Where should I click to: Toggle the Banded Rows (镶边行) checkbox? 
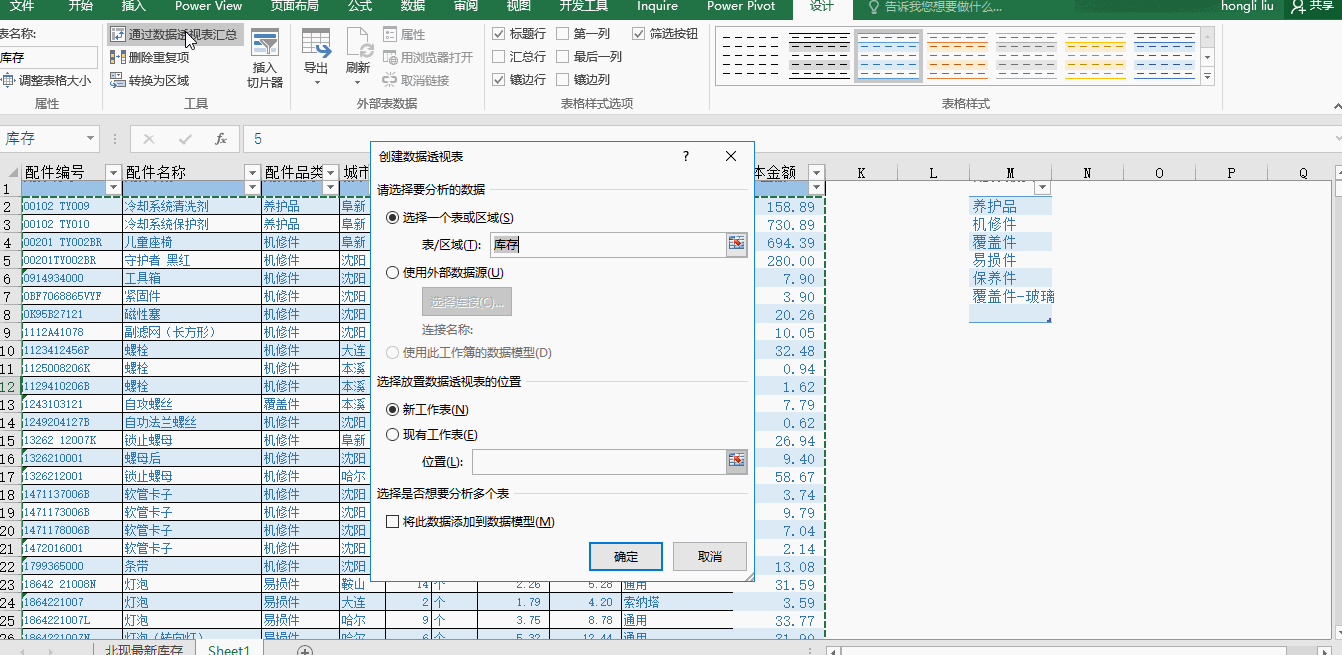(x=499, y=80)
